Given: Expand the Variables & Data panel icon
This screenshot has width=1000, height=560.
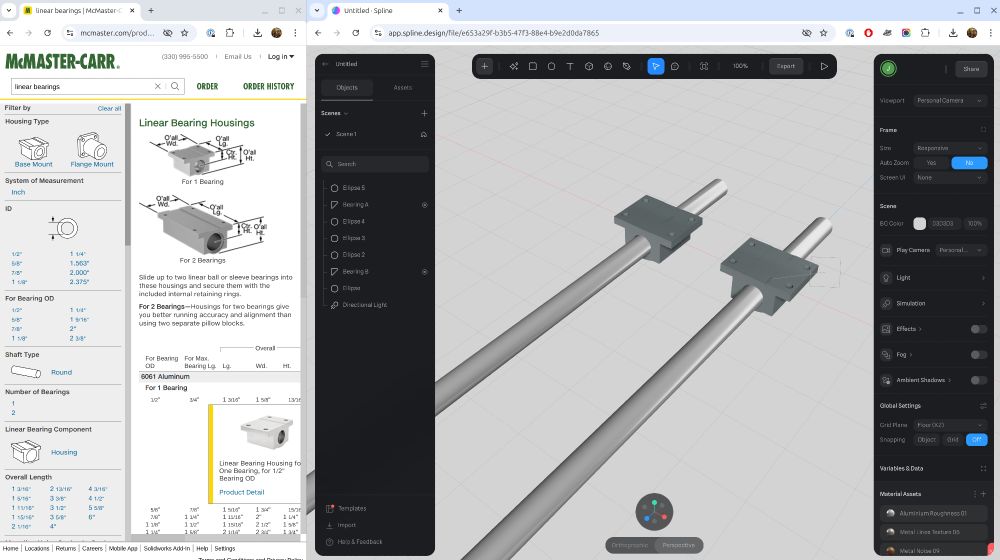Looking at the screenshot, I should point(983,468).
